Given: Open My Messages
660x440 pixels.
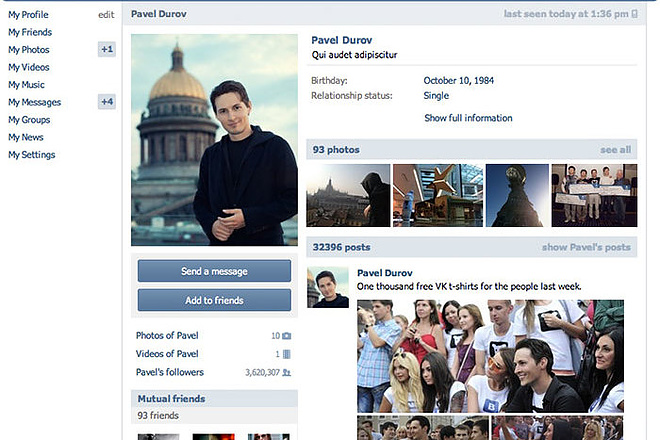Looking at the screenshot, I should tap(35, 102).
